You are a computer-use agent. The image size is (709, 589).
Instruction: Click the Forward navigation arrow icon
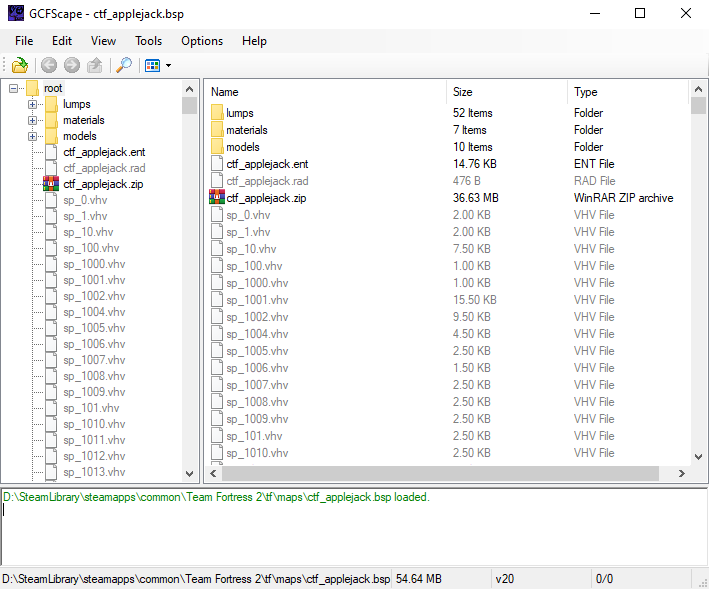coord(71,66)
